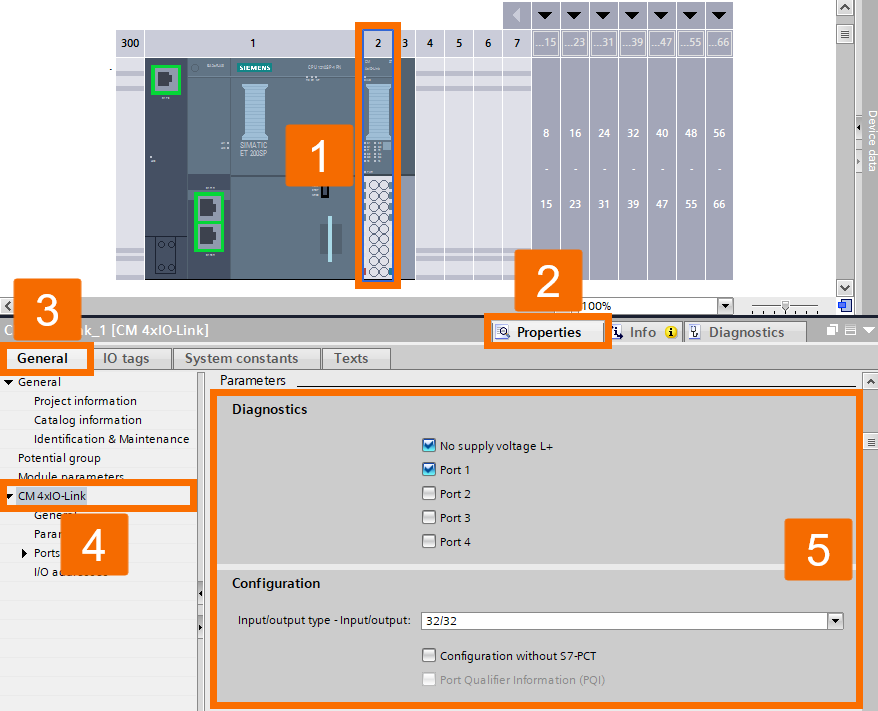Screen dimensions: 878x711
Task: Open the System constants tab
Action: (241, 358)
